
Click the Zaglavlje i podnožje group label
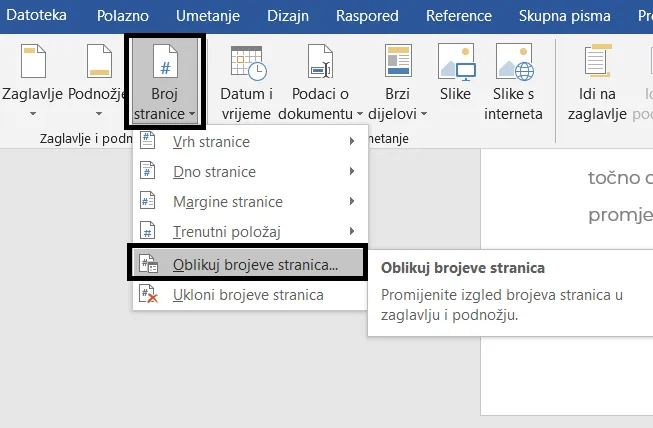coord(86,138)
